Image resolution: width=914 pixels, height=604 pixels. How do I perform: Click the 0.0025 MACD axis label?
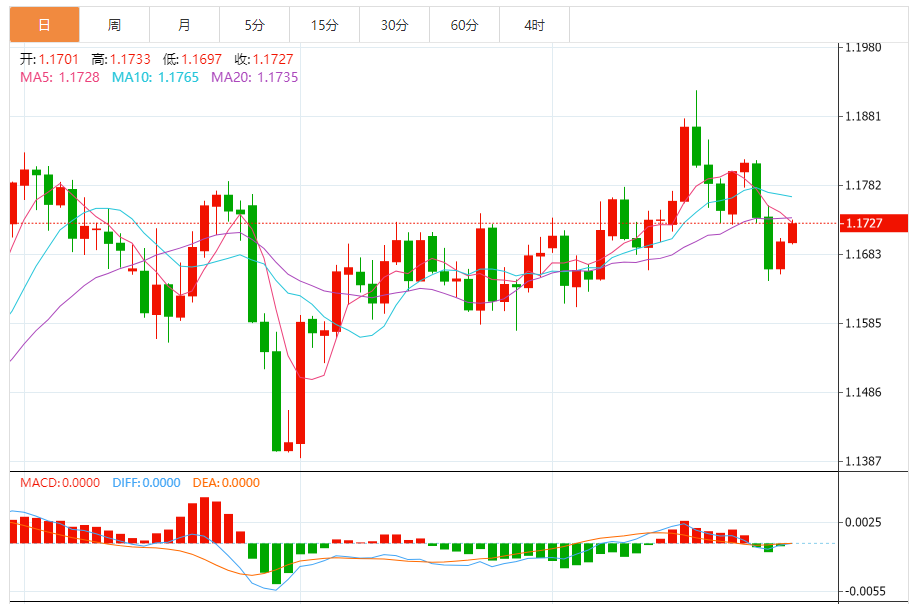[863, 522]
